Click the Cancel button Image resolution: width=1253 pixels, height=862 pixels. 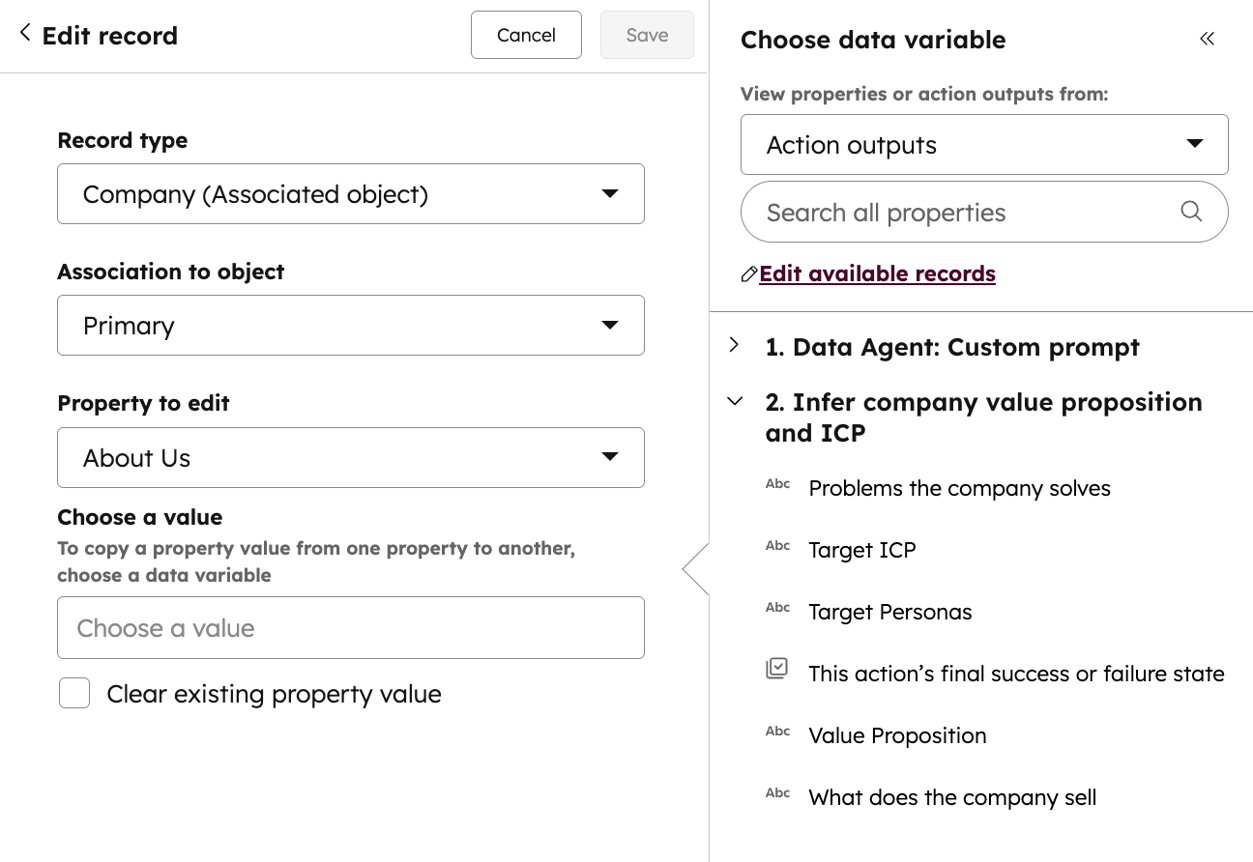pos(525,34)
